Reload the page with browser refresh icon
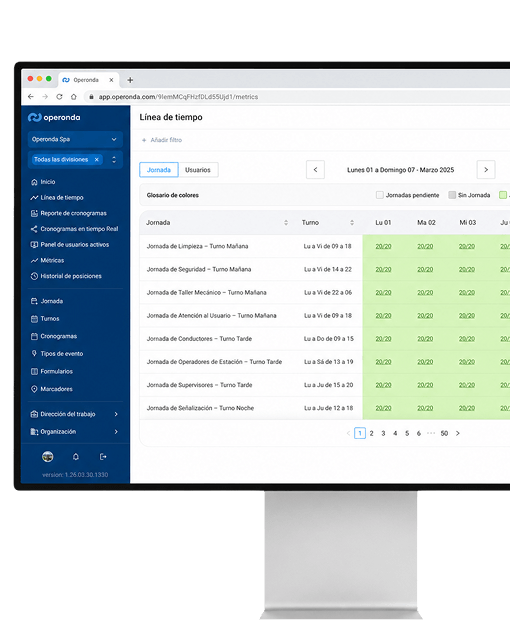The height and width of the screenshot is (620, 510). pos(59,97)
